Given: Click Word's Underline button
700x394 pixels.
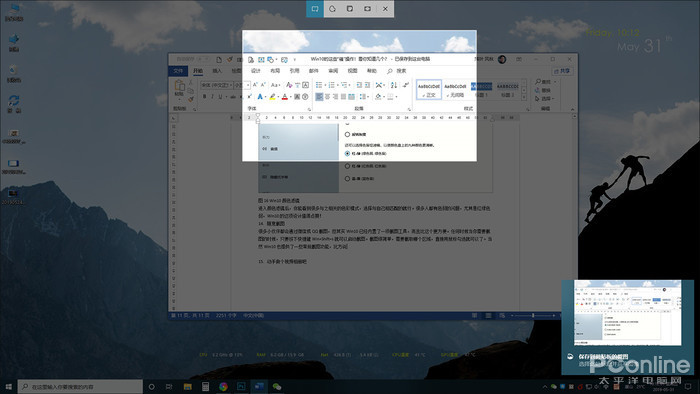Looking at the screenshot, I should (x=220, y=96).
